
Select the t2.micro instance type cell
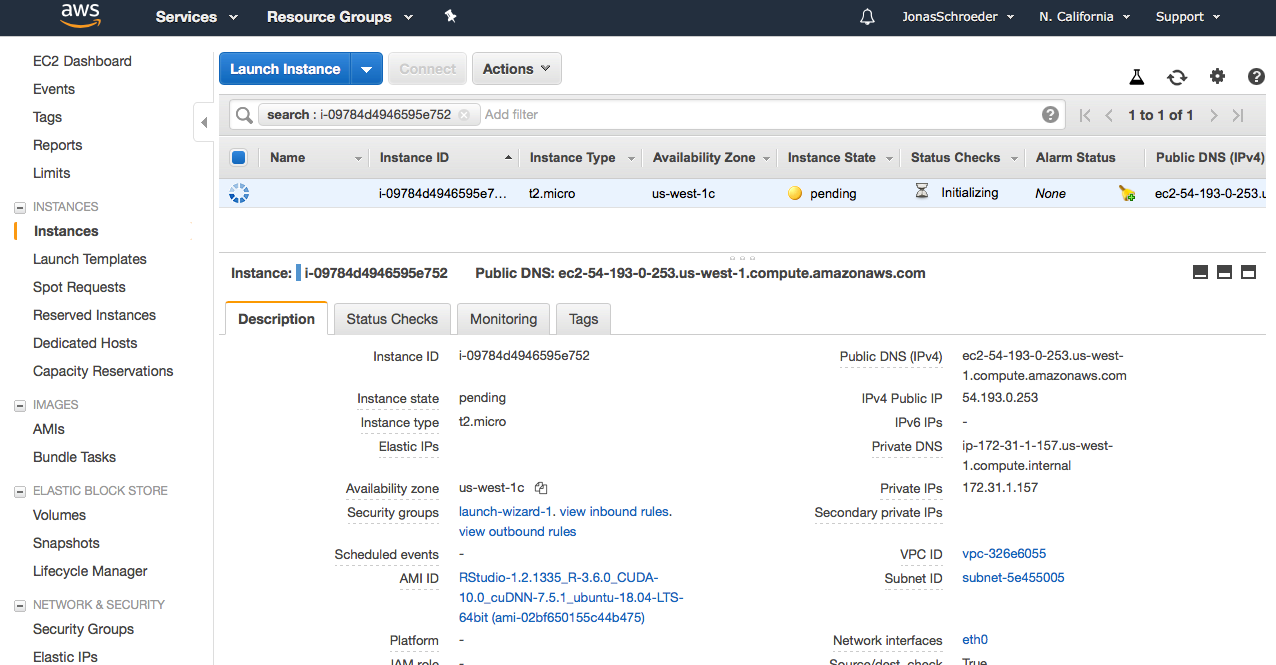(x=552, y=193)
